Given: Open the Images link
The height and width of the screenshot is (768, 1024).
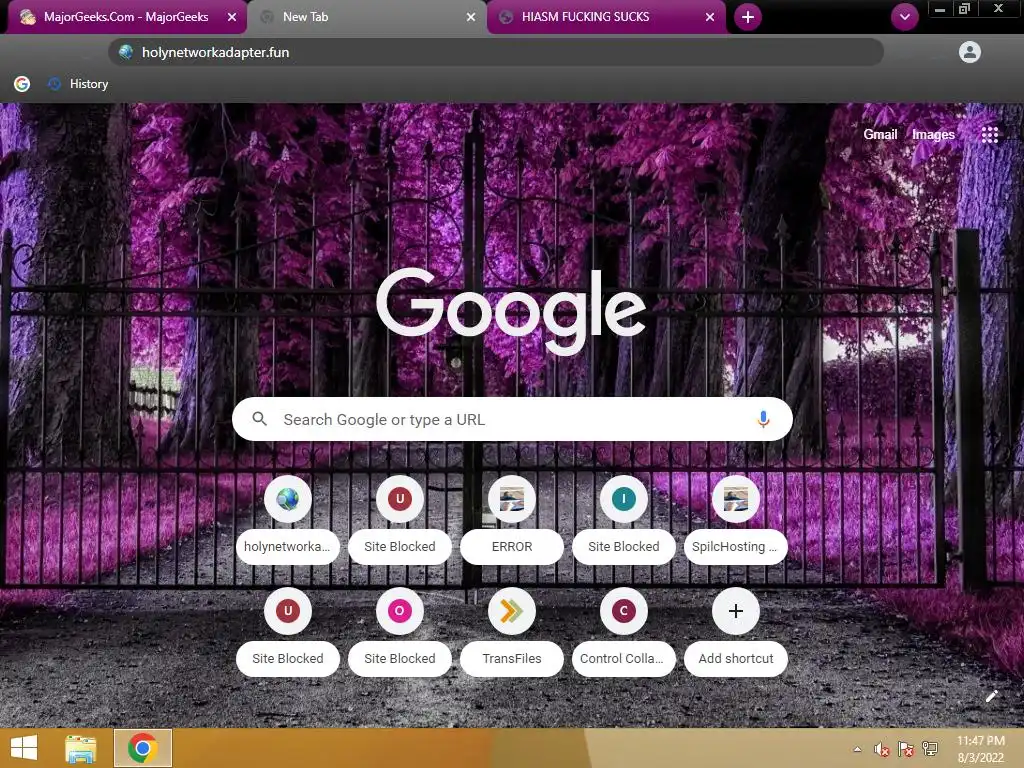Looking at the screenshot, I should 933,135.
